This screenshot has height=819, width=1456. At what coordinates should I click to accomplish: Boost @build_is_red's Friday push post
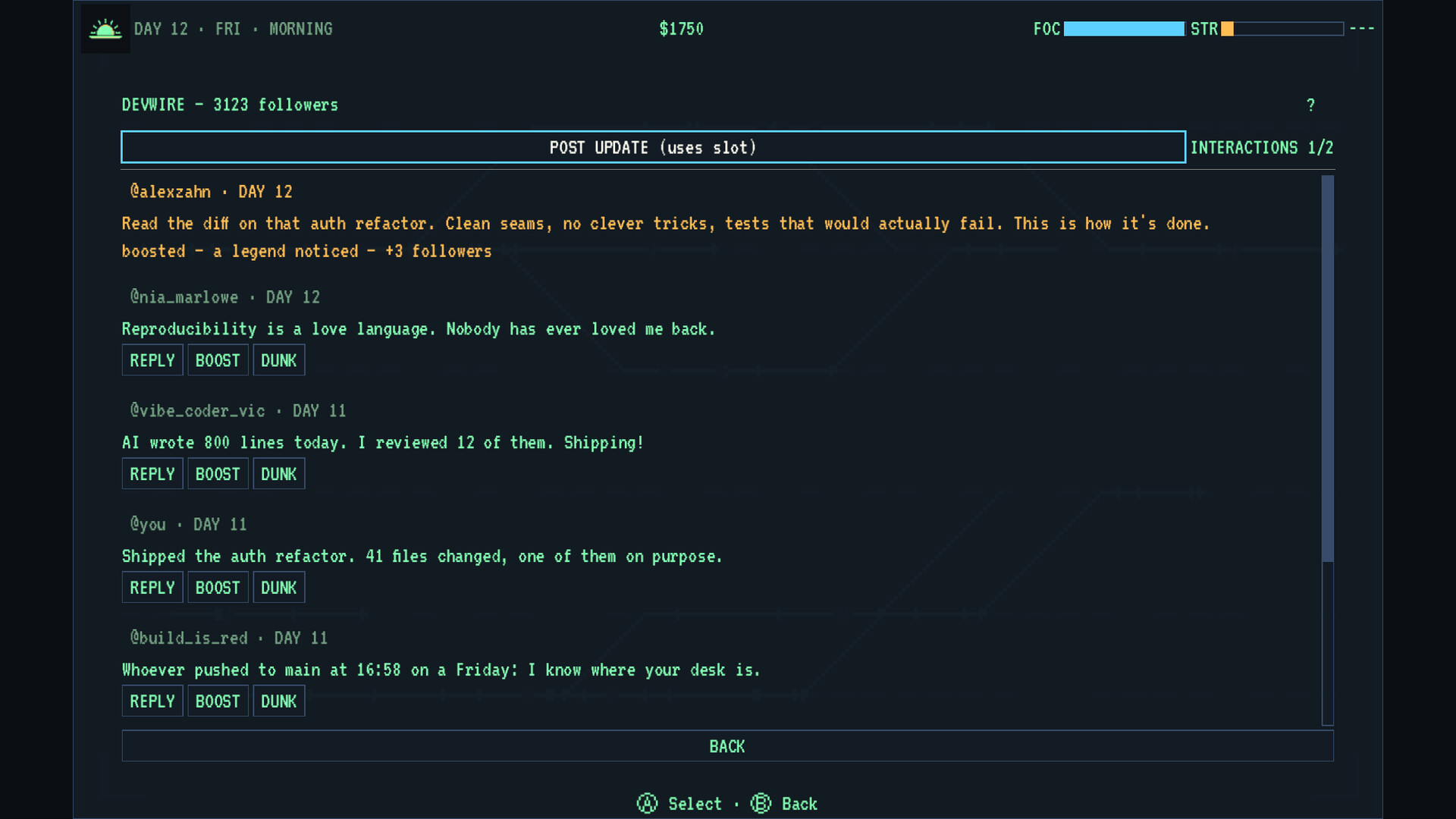[x=218, y=701]
